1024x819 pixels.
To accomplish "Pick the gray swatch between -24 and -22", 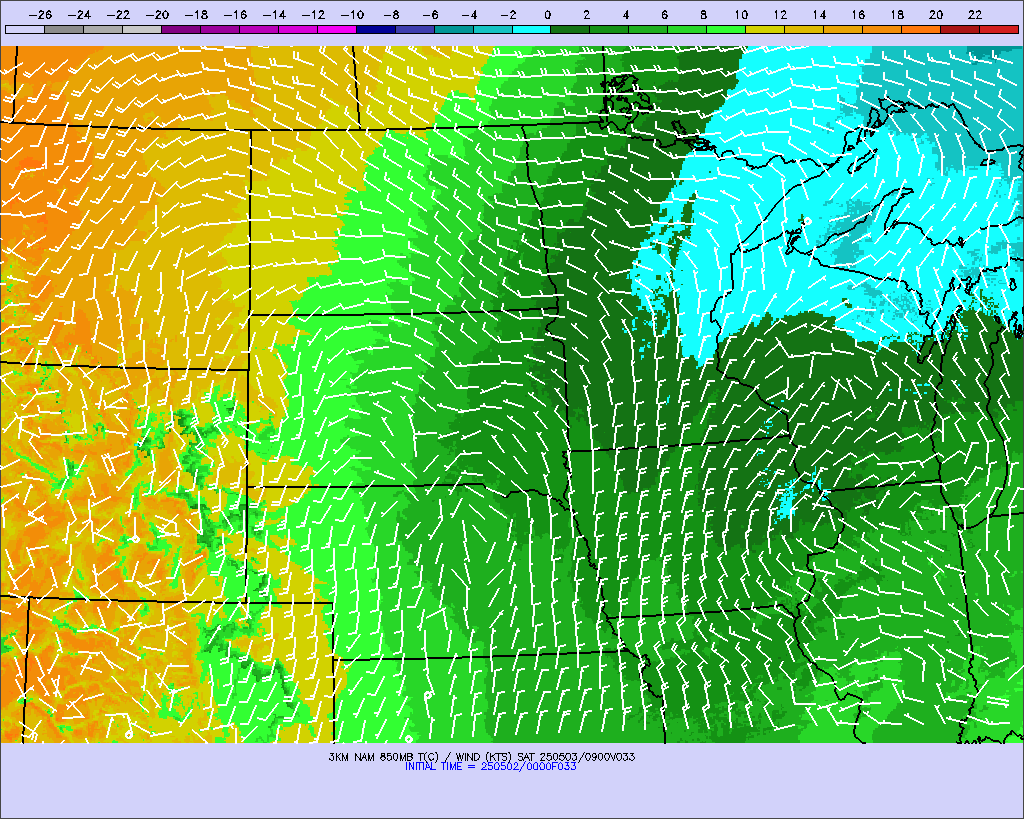I will pos(103,29).
